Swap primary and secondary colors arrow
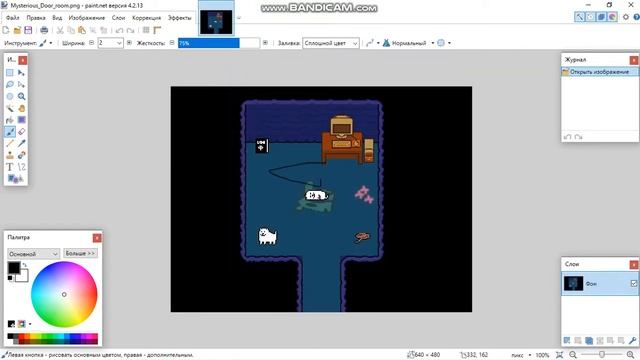The height and width of the screenshot is (360, 640). [24, 265]
